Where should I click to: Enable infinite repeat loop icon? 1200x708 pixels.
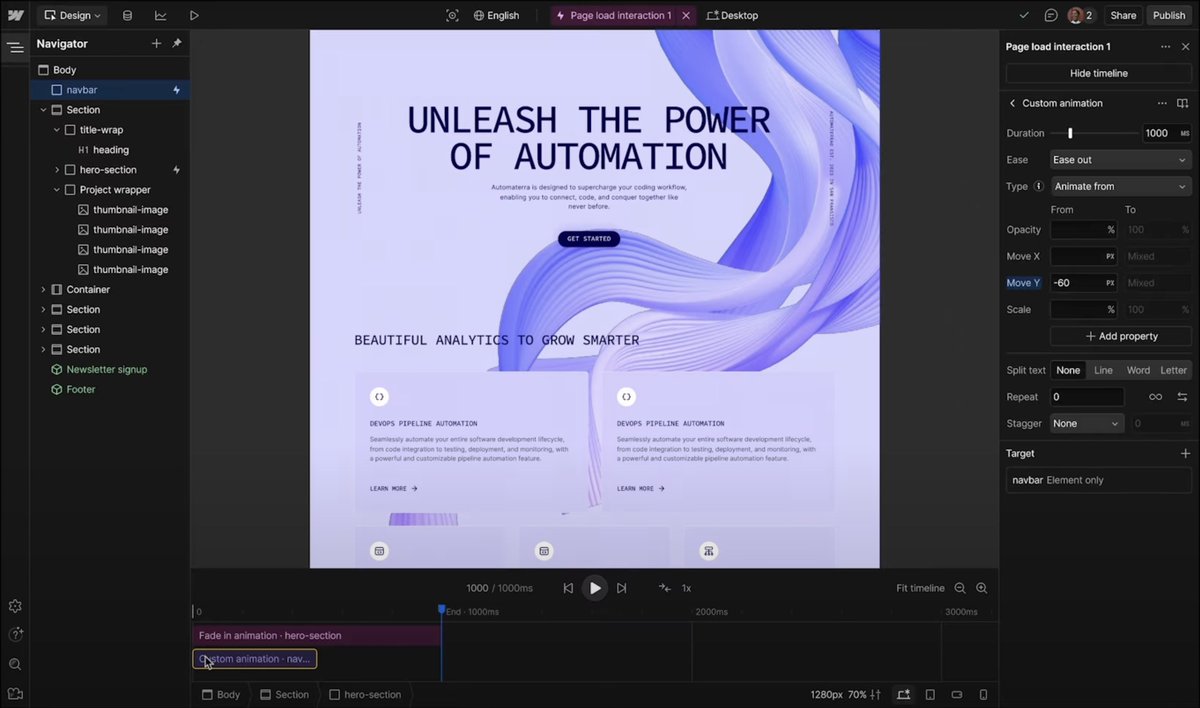coord(1155,397)
